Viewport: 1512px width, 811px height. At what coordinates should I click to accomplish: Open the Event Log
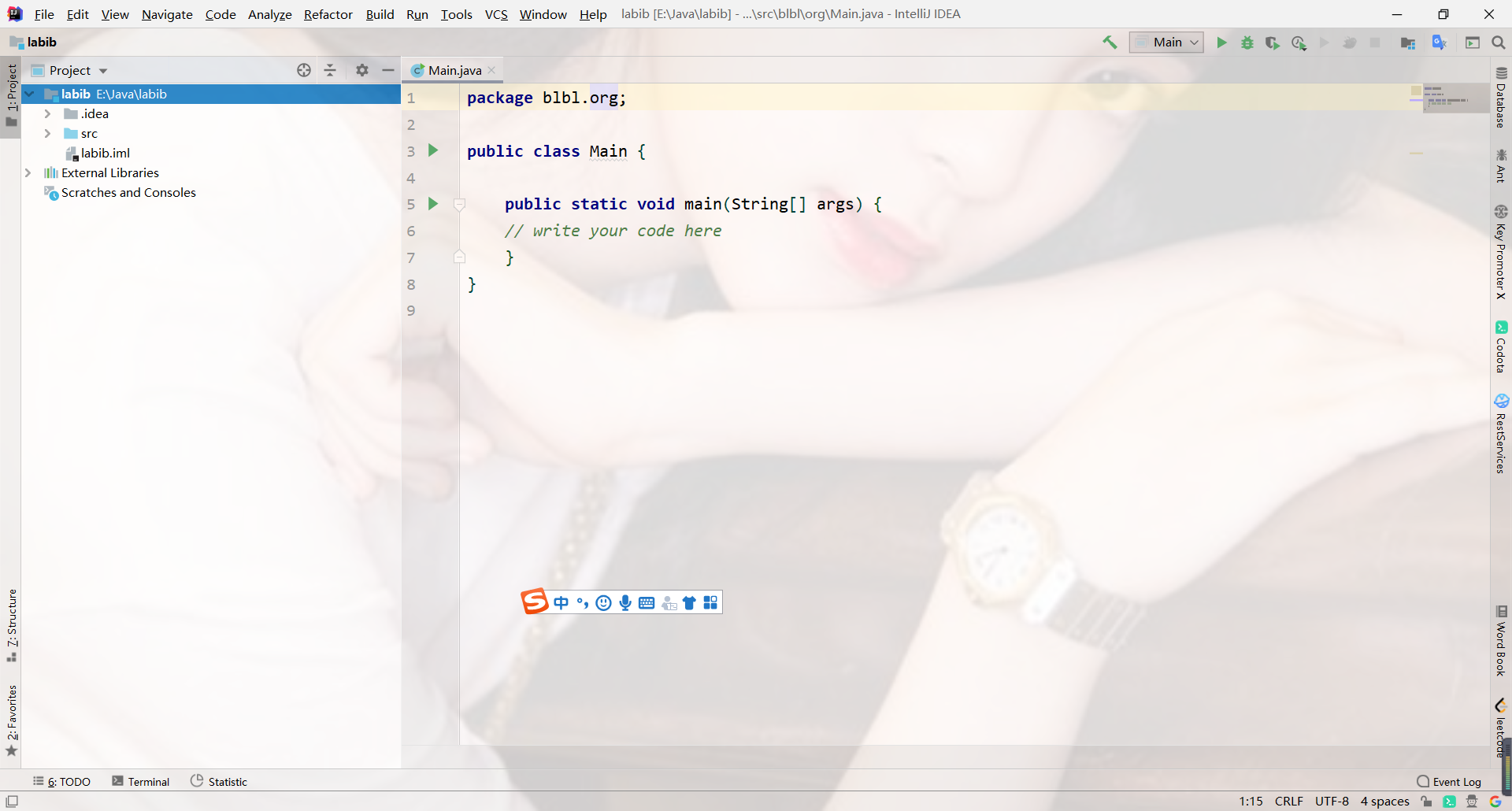pyautogui.click(x=1449, y=782)
